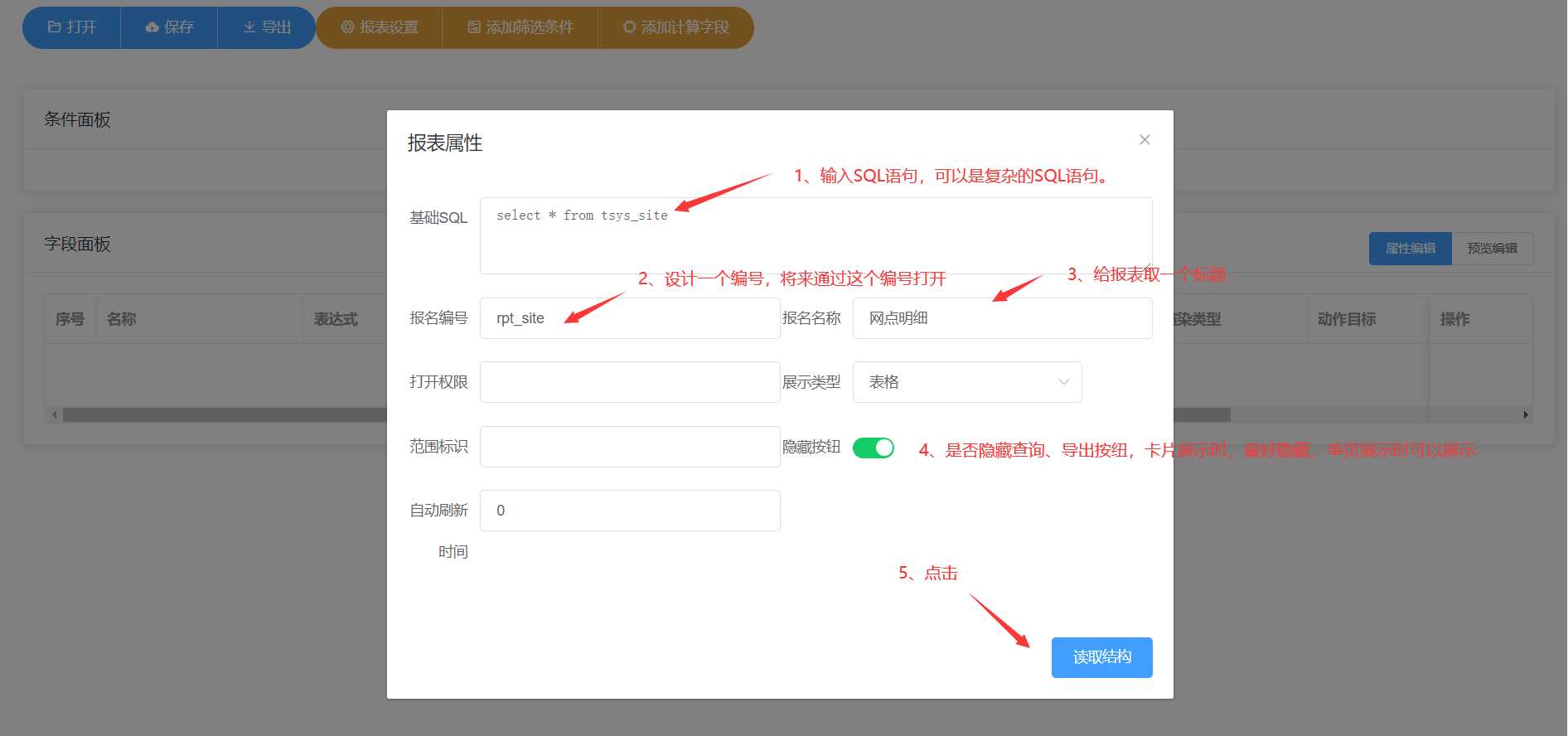The image size is (1568, 736).
Task: Click the 报名编号 input field
Action: [630, 318]
